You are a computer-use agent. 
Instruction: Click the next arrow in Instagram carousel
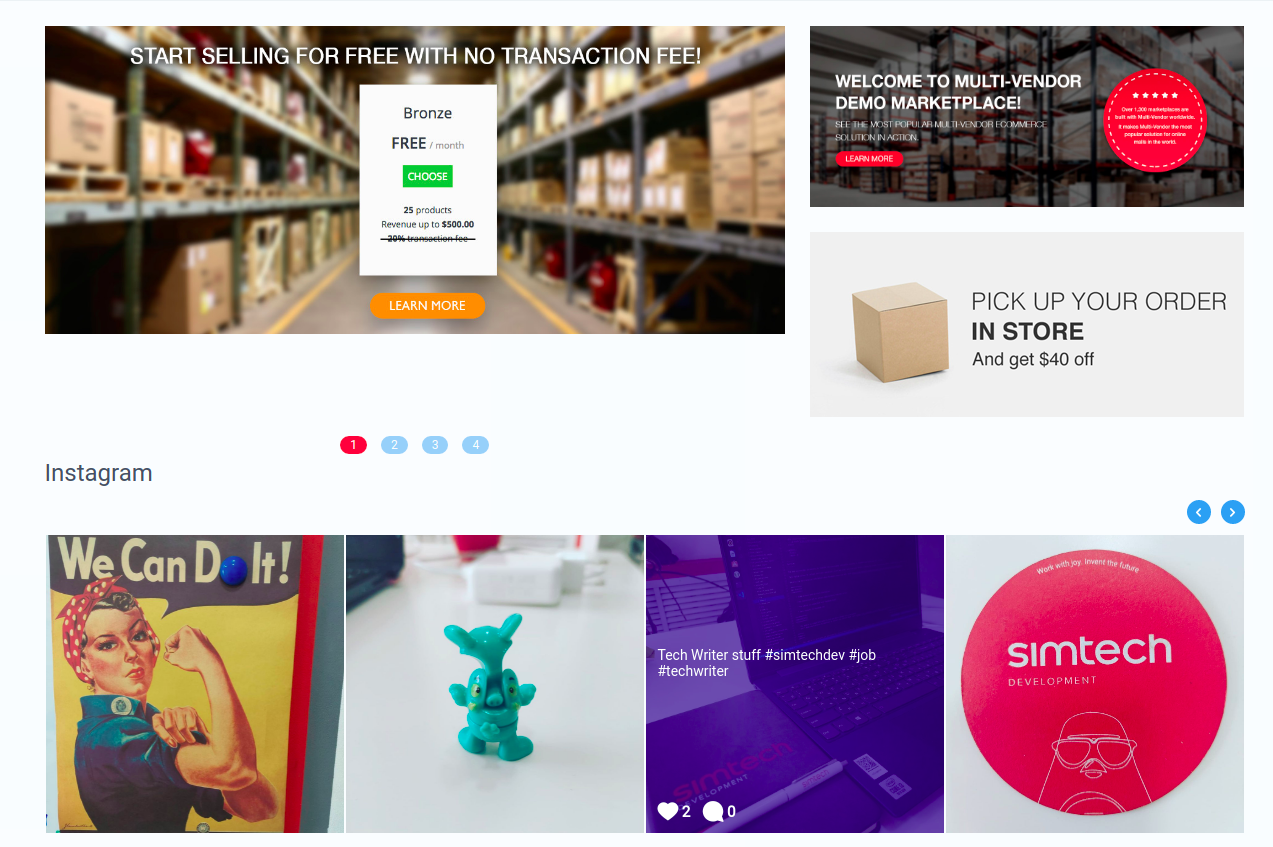(1233, 512)
